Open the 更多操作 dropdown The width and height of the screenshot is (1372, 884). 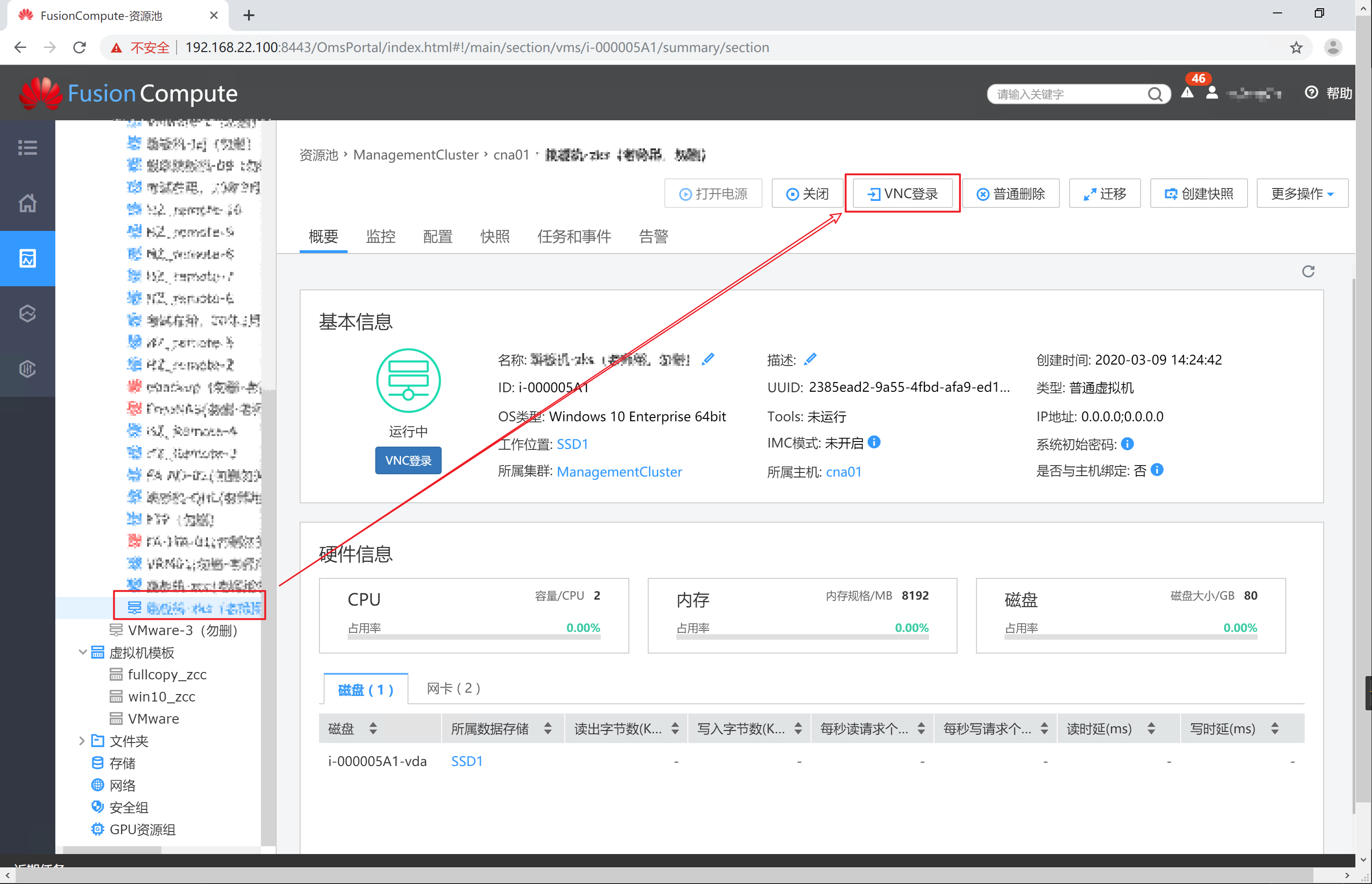pyautogui.click(x=1301, y=194)
